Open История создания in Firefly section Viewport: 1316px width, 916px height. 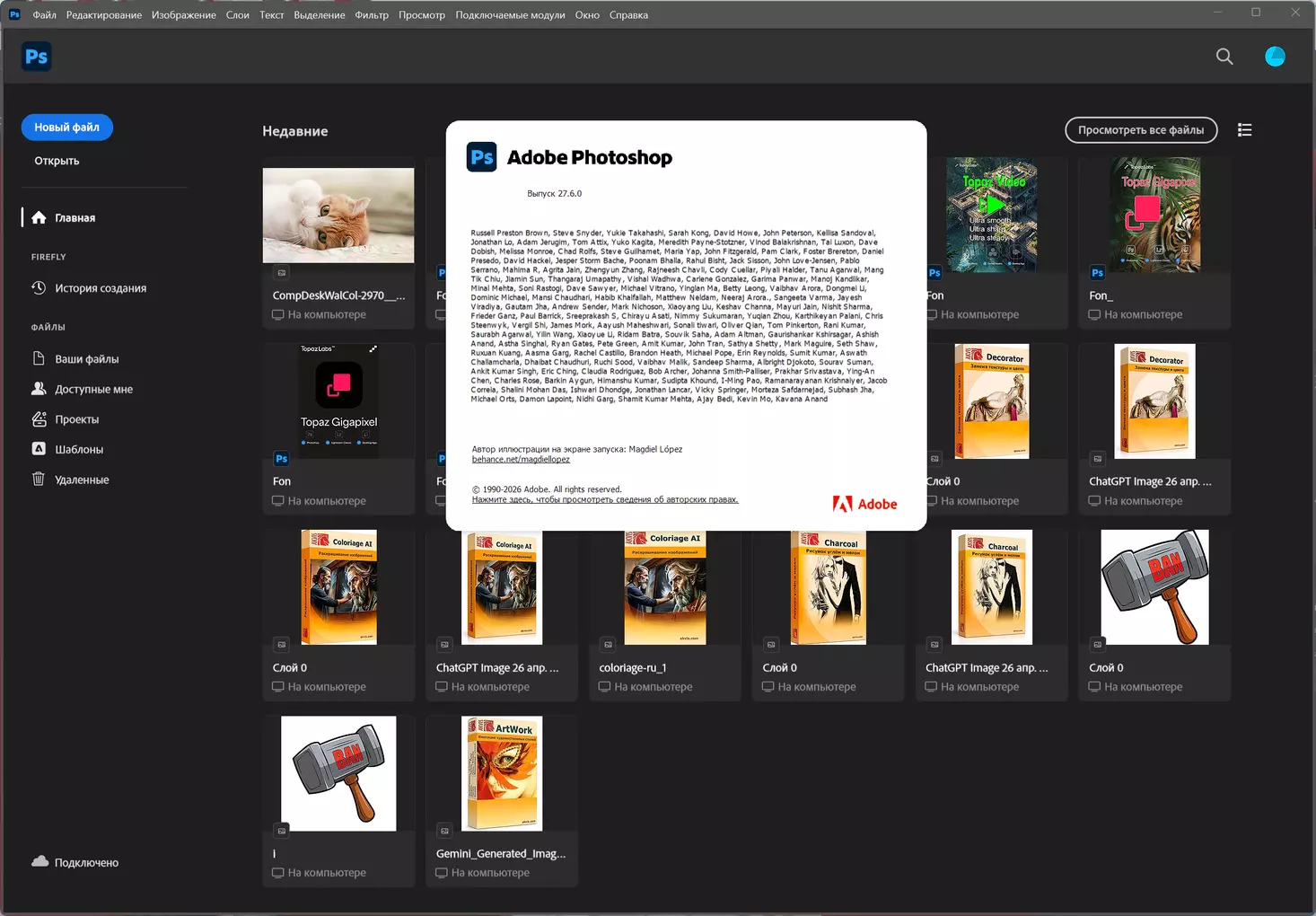100,288
